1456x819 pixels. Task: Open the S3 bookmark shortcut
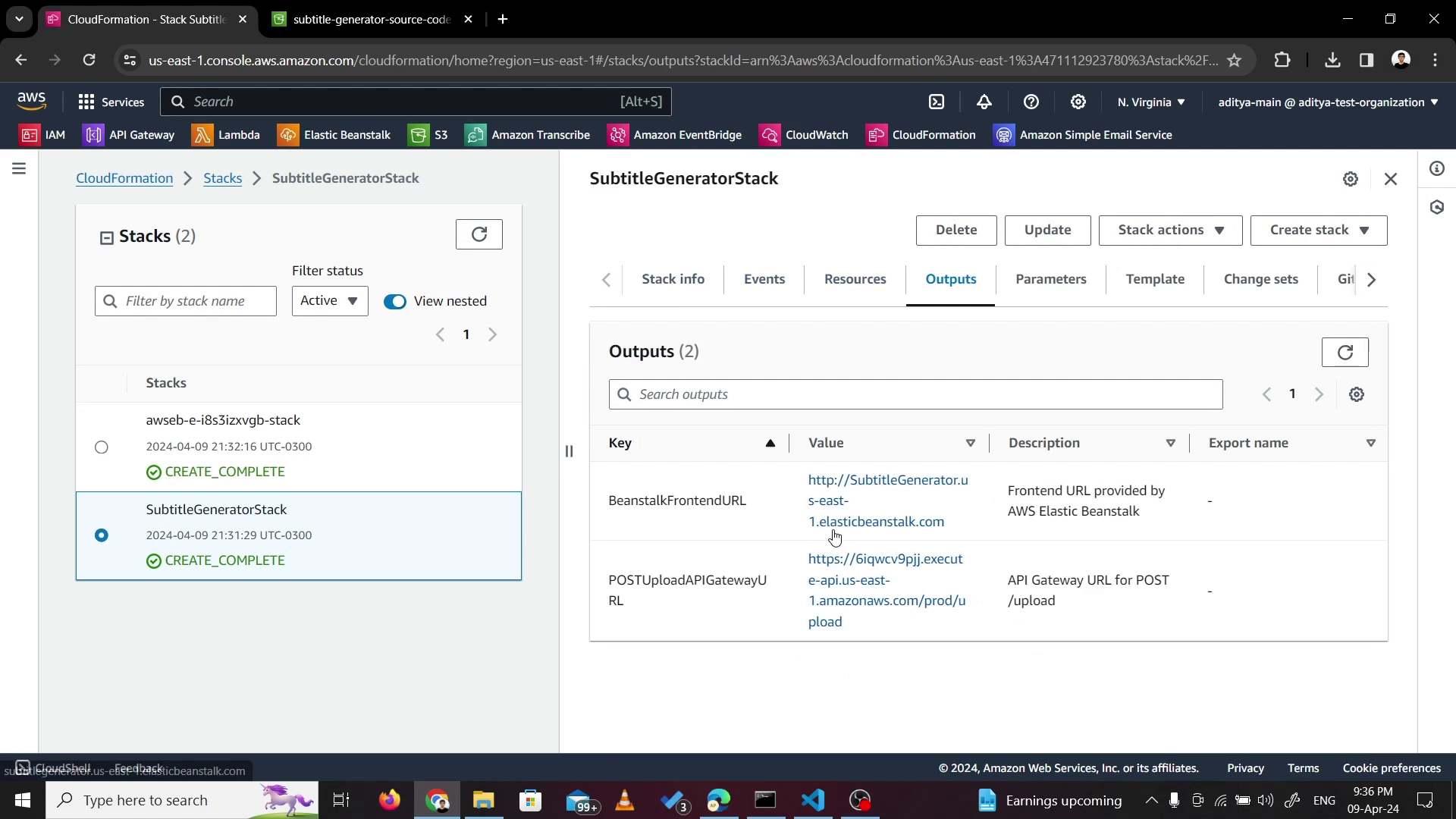click(428, 135)
